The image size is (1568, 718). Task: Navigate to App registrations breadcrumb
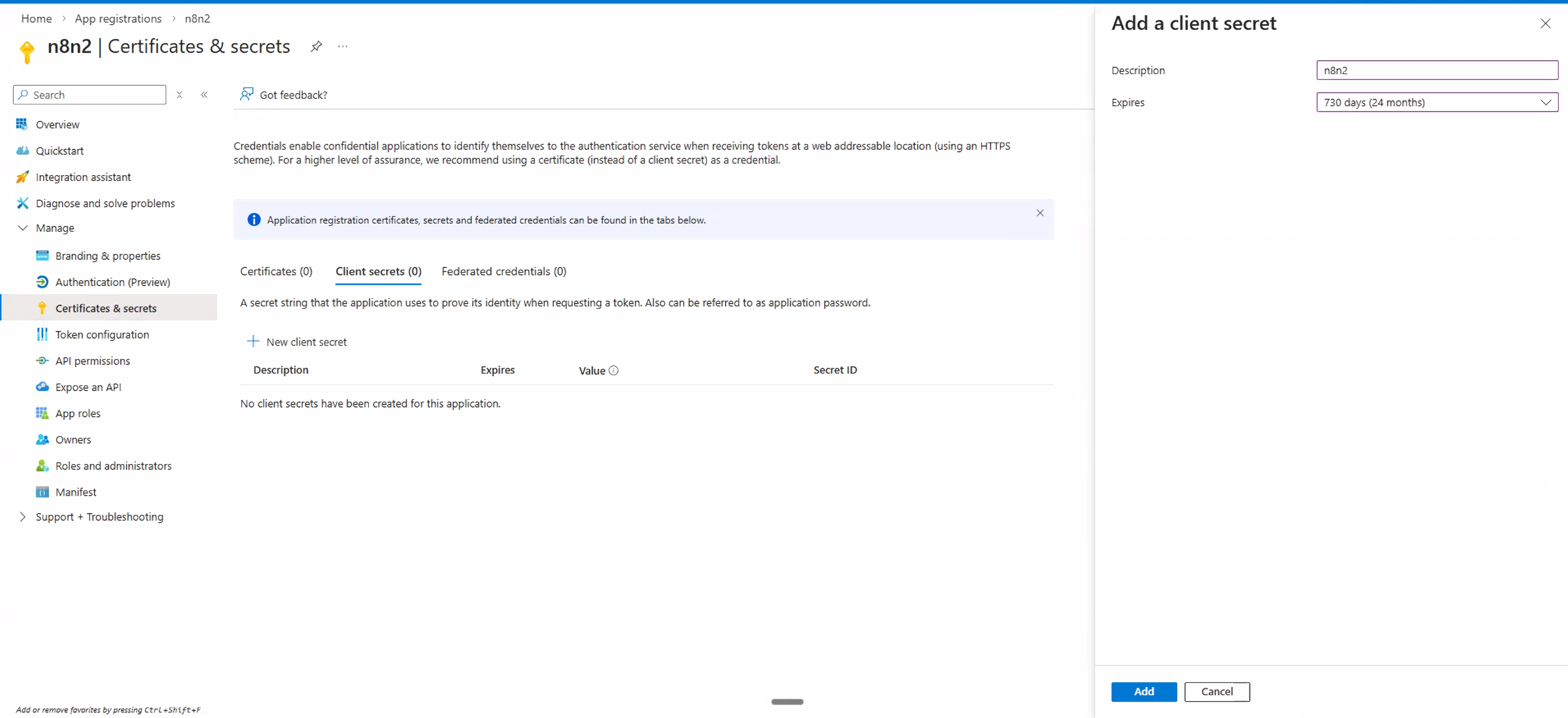click(x=118, y=18)
